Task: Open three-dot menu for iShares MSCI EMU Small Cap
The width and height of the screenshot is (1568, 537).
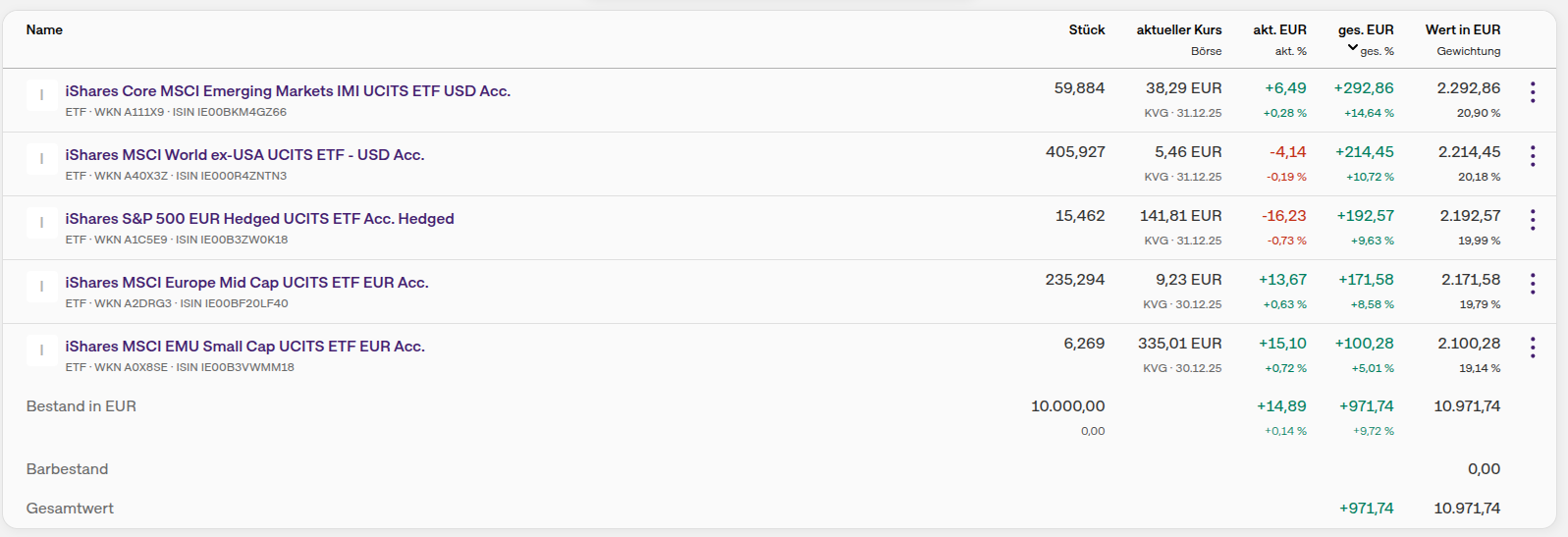Action: [1532, 348]
